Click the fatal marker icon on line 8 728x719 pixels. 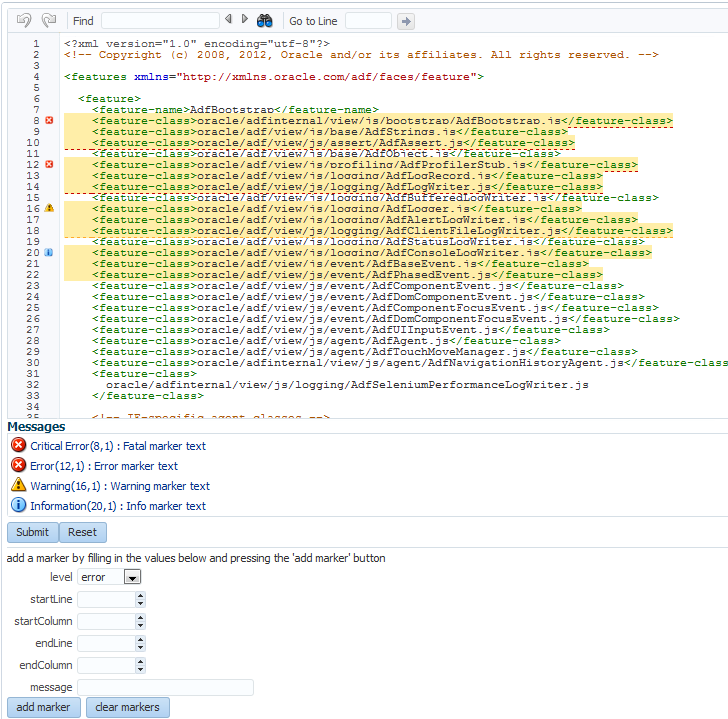click(49, 120)
